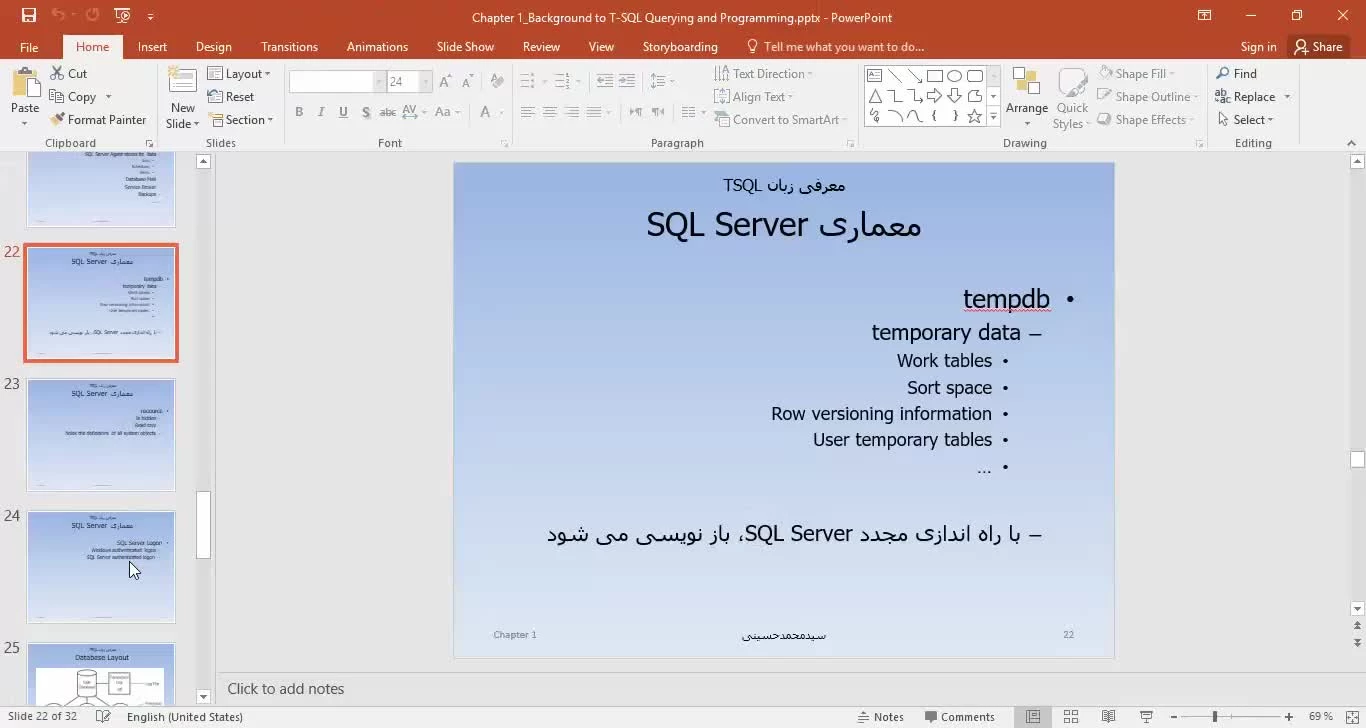
Task: Open the Section dropdown
Action: (240, 119)
